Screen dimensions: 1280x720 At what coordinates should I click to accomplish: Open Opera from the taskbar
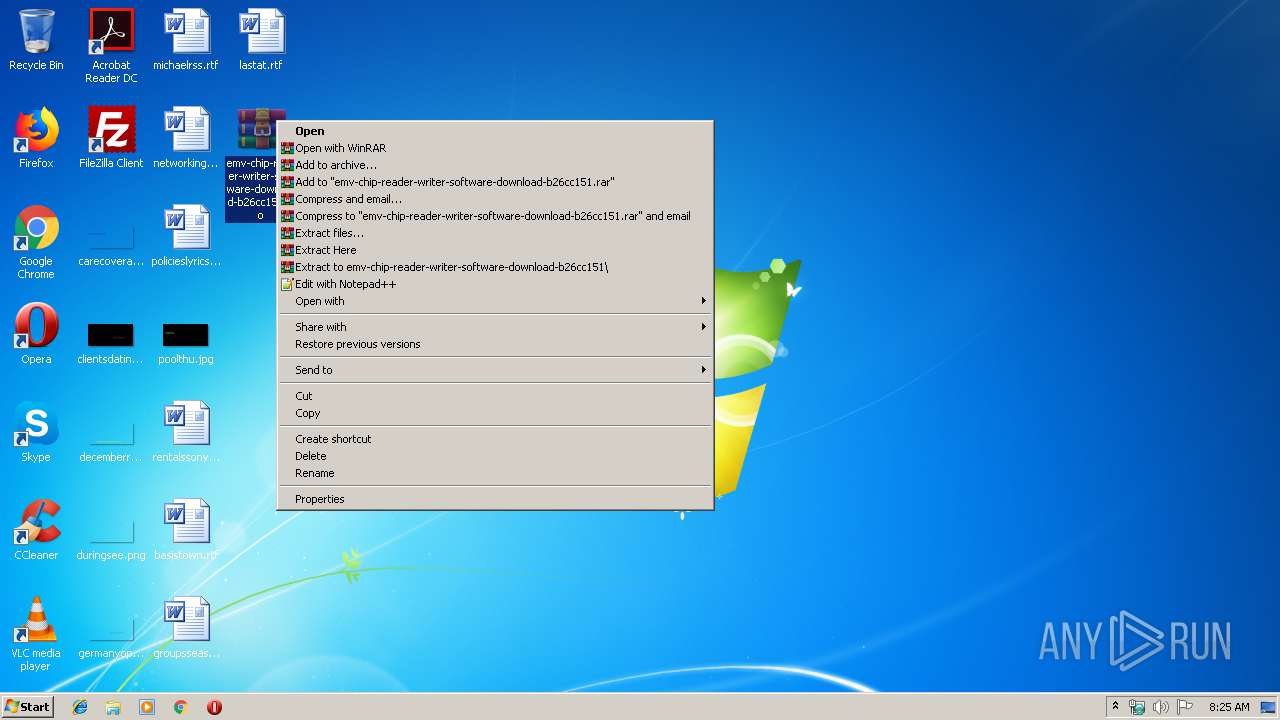(214, 707)
